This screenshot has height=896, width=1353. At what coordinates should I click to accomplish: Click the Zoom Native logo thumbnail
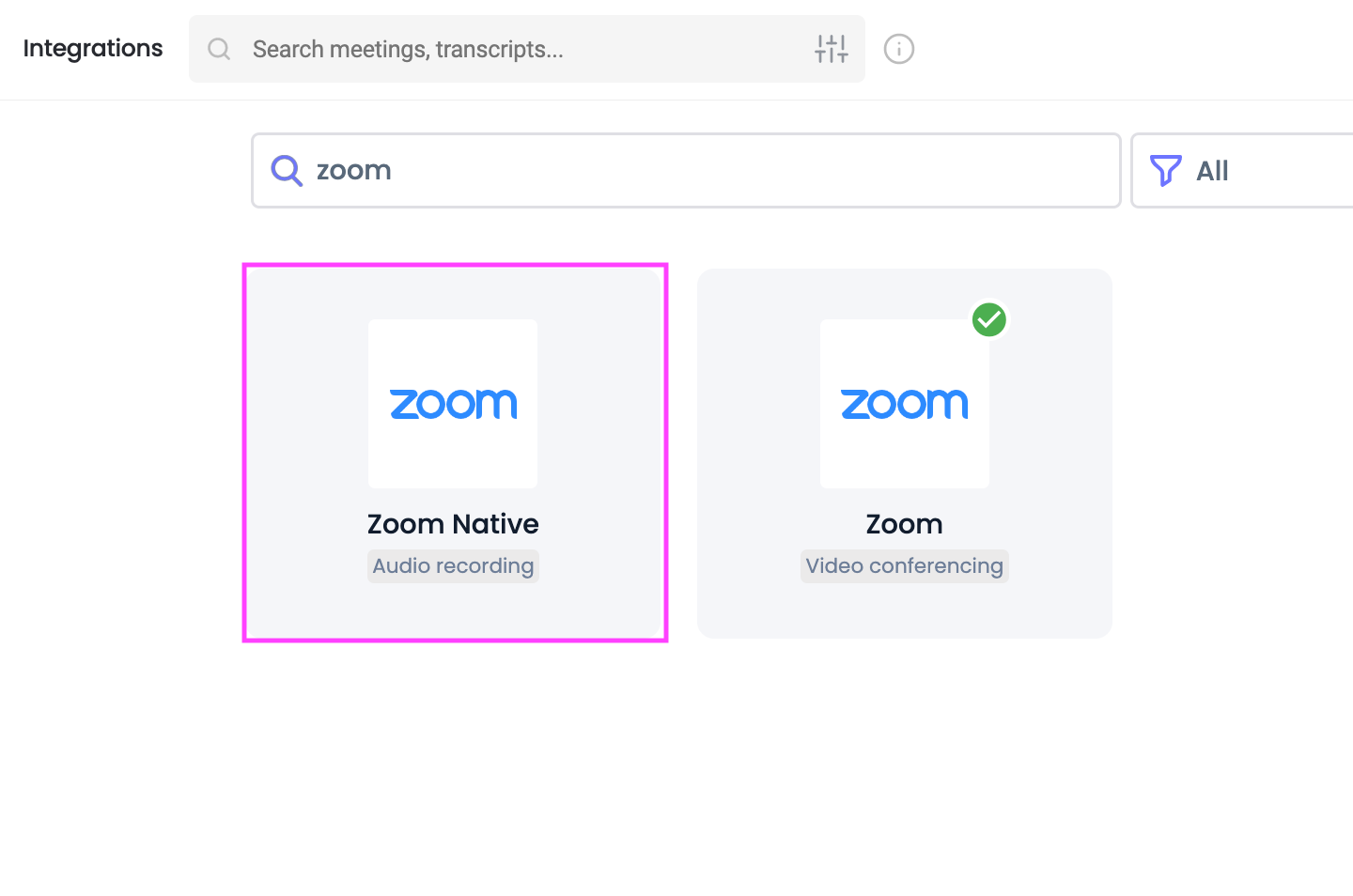click(x=453, y=403)
